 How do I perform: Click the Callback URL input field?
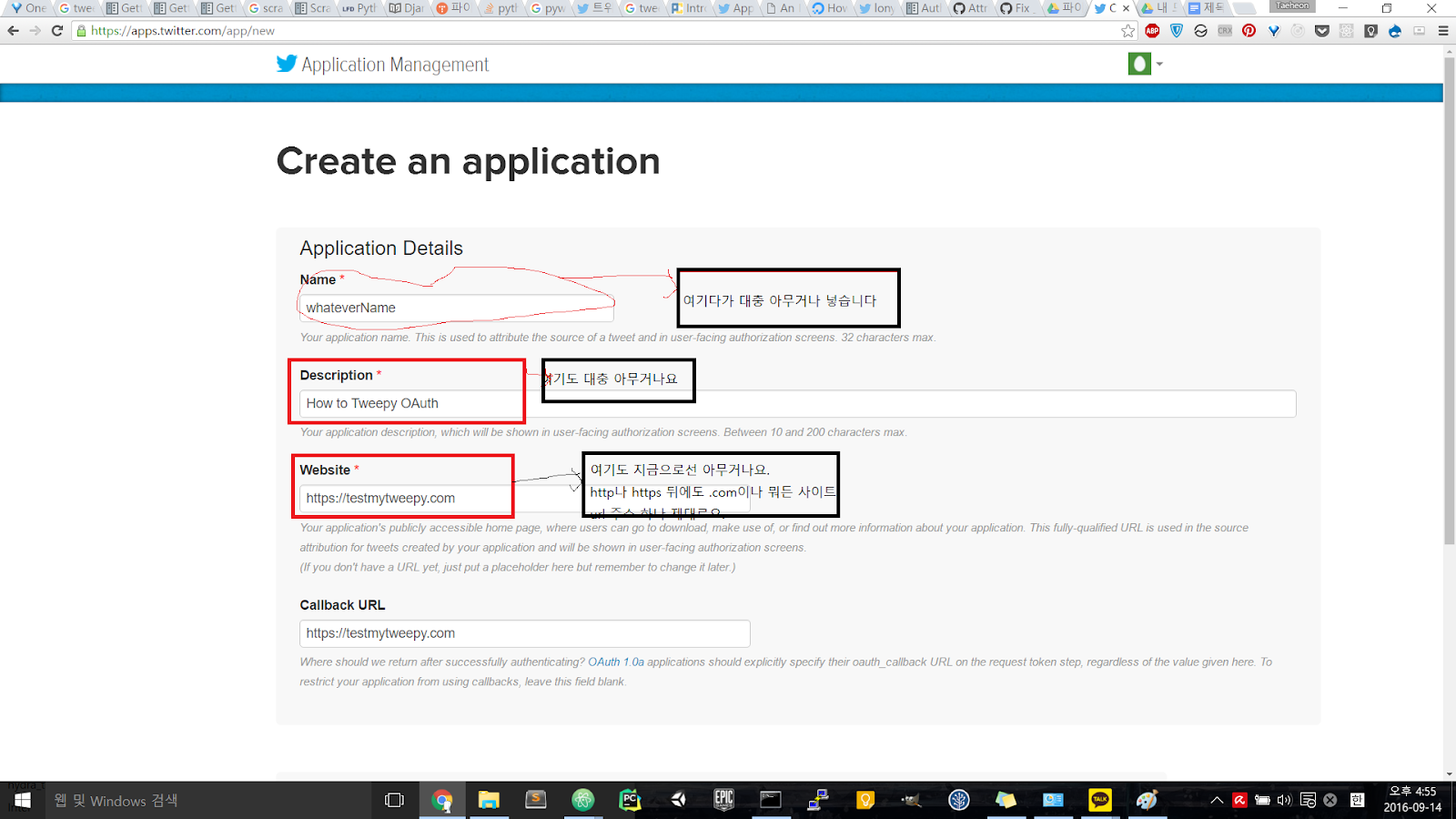[x=525, y=633]
